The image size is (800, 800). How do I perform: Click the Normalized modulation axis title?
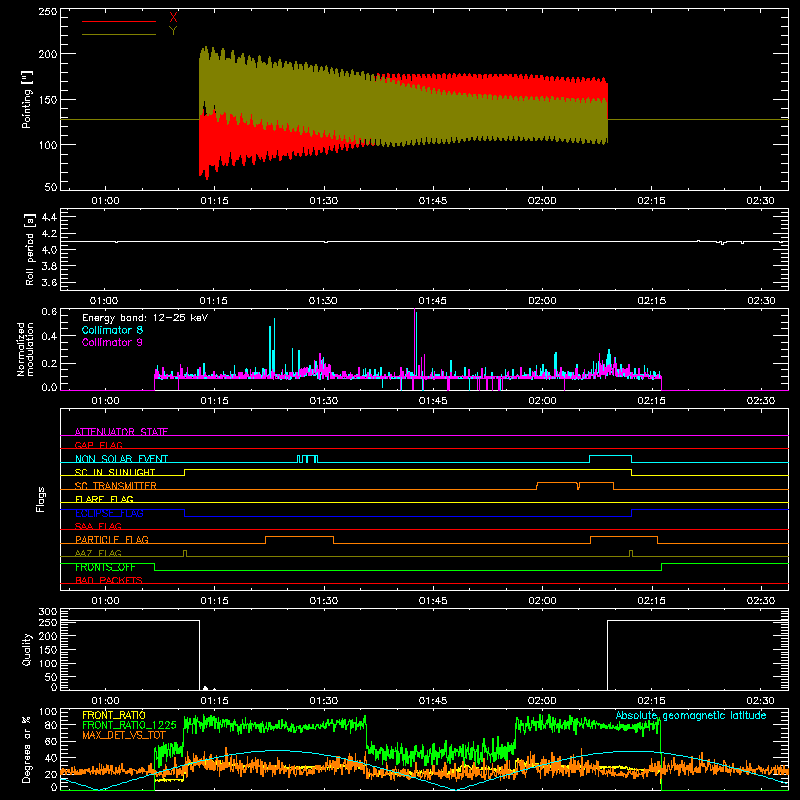26,349
